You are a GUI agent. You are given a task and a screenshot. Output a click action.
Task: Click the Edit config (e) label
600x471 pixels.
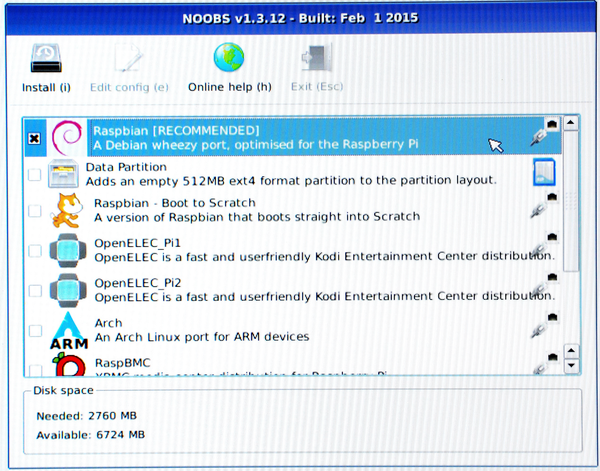click(x=129, y=88)
